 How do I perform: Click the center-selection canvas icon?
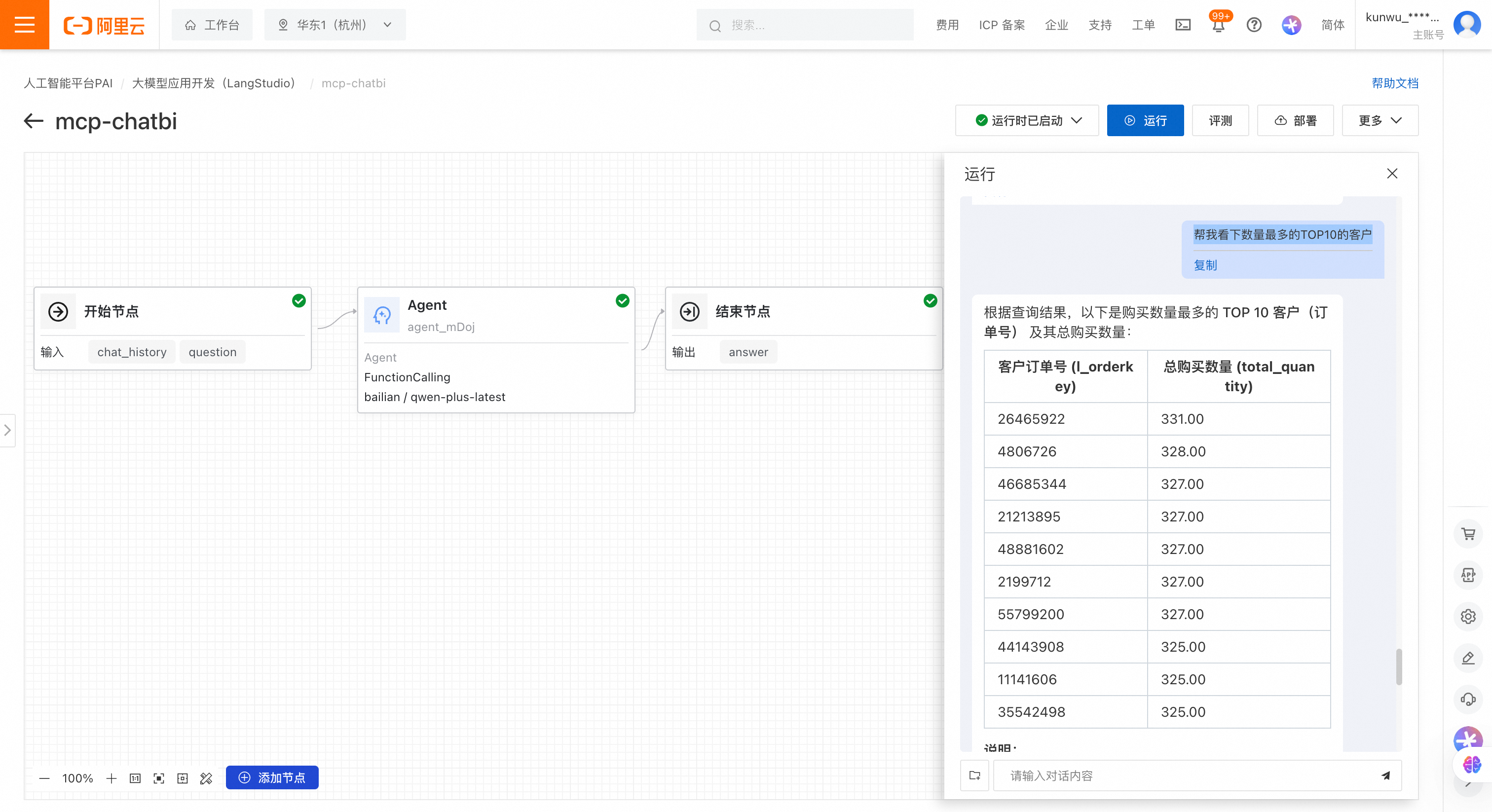[183, 778]
